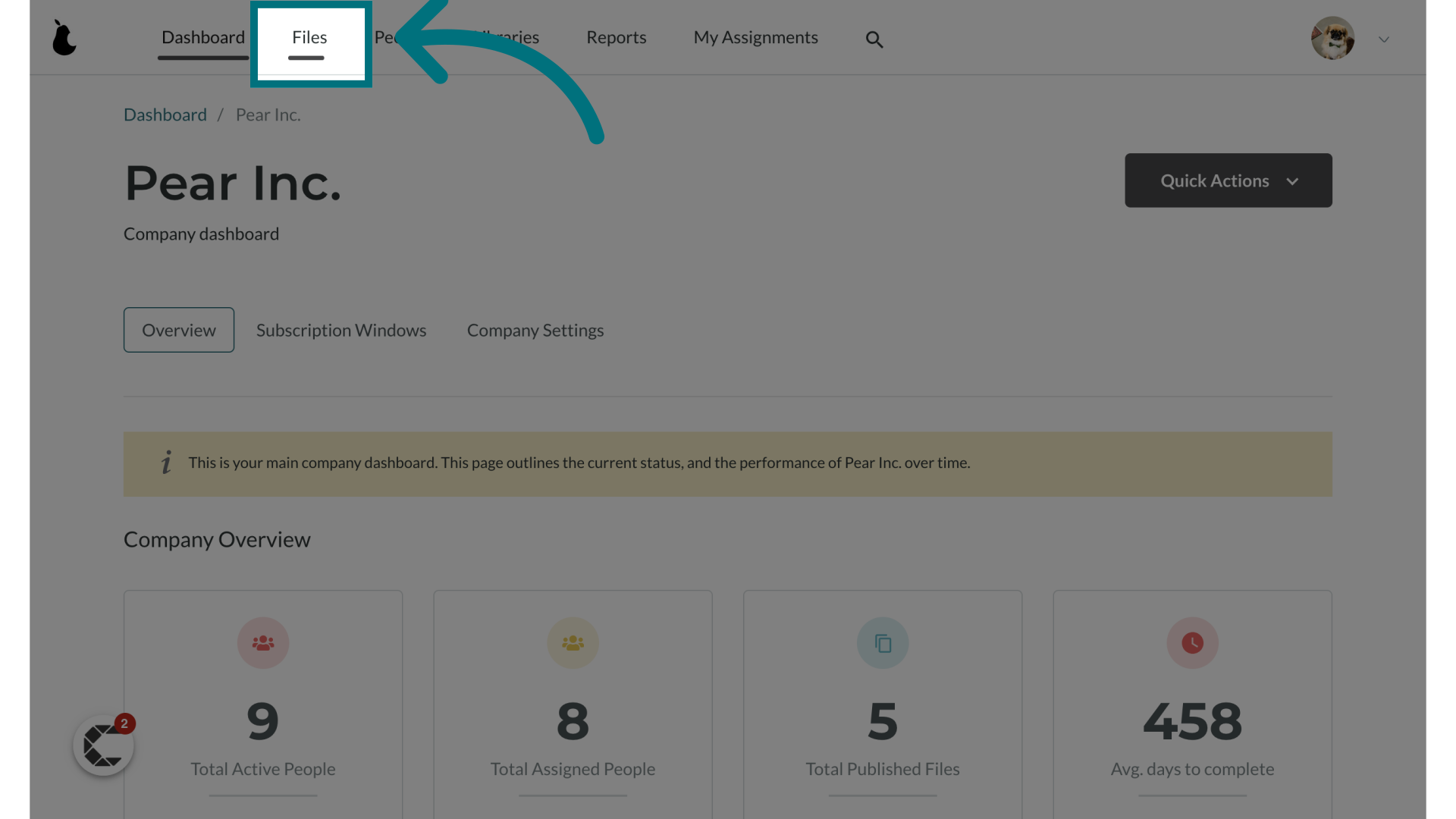Open the Dashboard navigation tab
The height and width of the screenshot is (819, 1456).
(203, 37)
